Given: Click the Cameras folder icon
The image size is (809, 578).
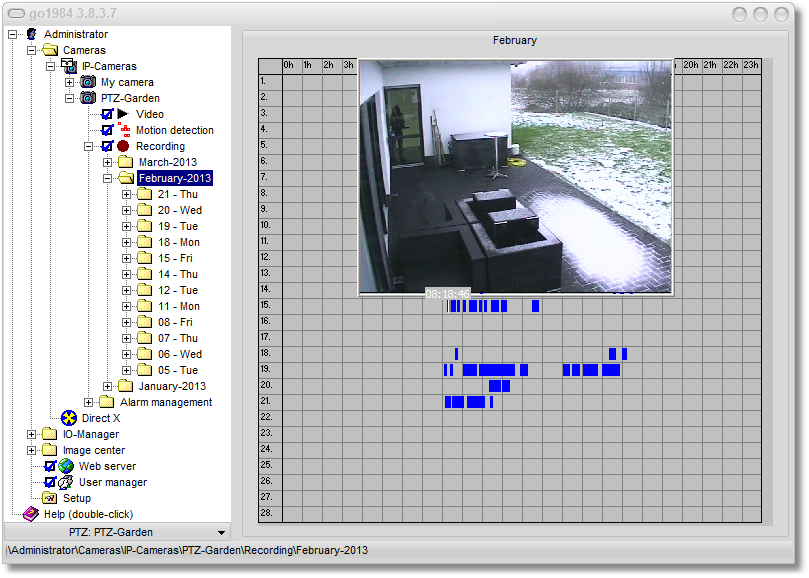Looking at the screenshot, I should pyautogui.click(x=51, y=50).
